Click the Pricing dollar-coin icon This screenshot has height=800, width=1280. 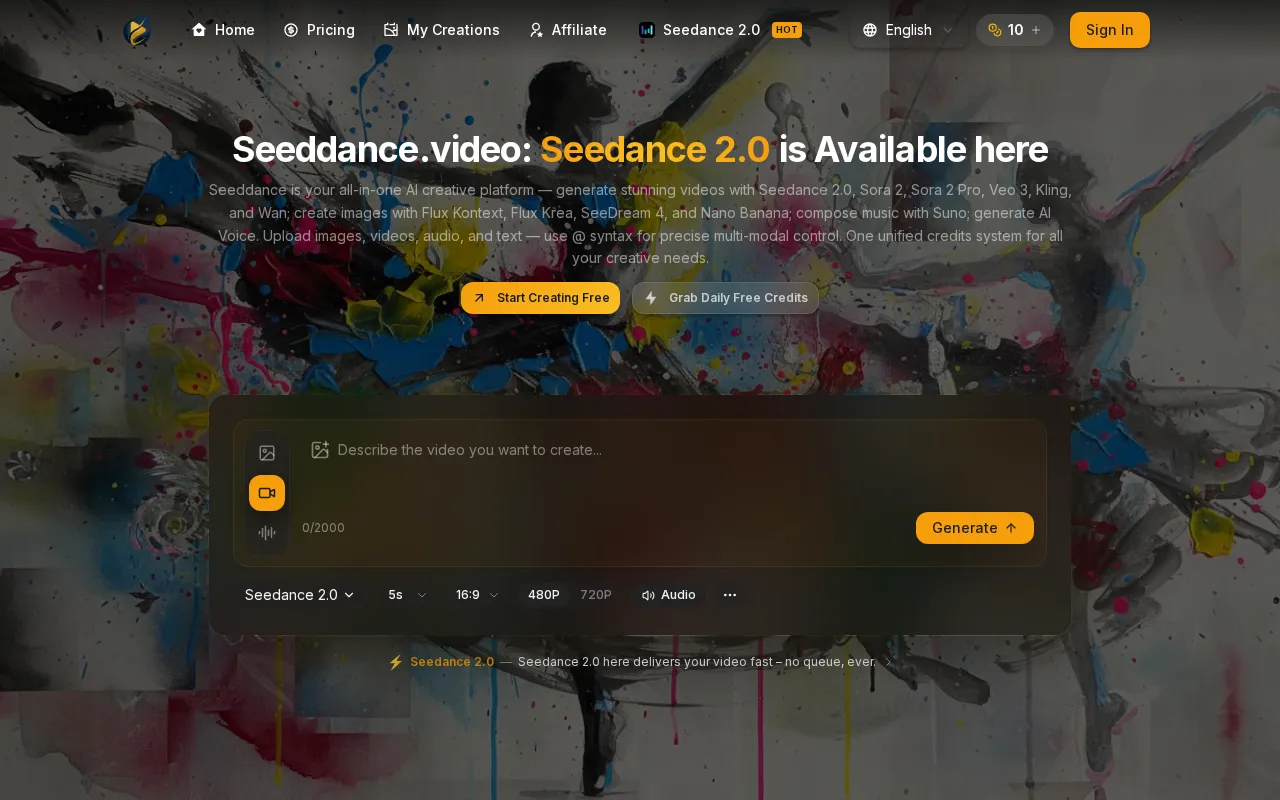click(291, 30)
